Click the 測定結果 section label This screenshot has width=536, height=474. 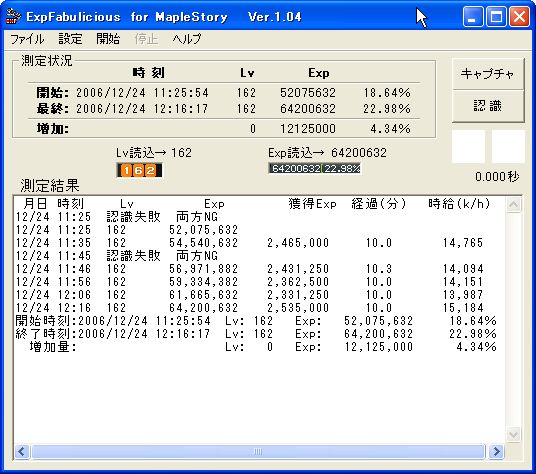click(50, 186)
